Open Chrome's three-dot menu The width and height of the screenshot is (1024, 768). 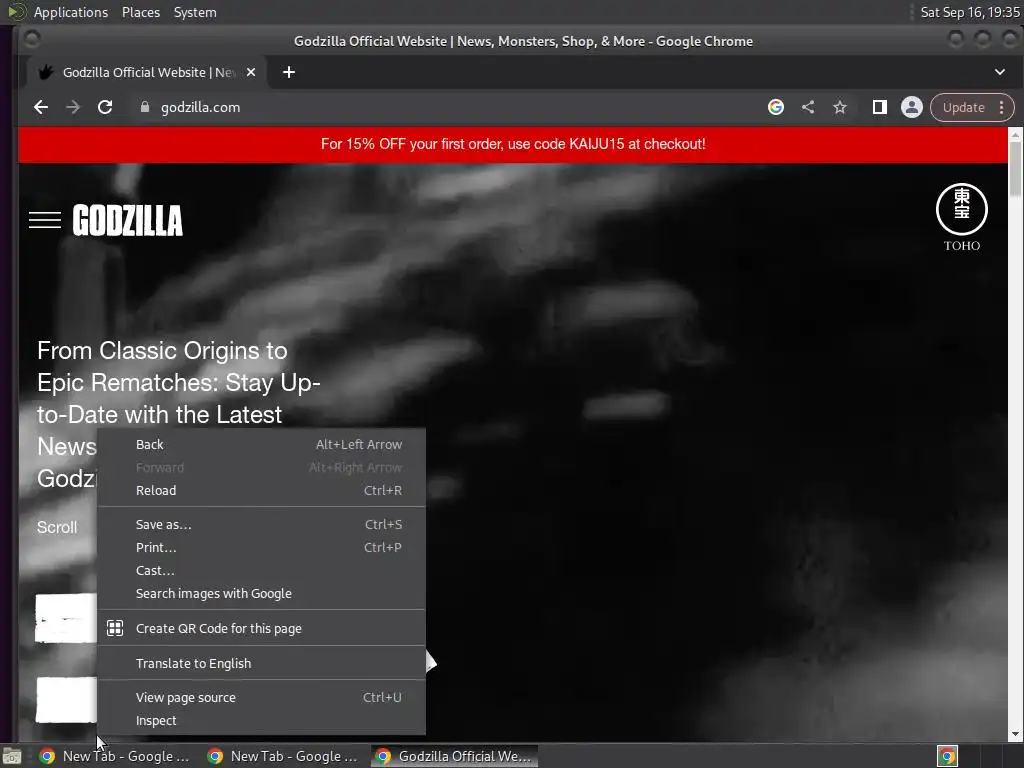(x=1001, y=107)
